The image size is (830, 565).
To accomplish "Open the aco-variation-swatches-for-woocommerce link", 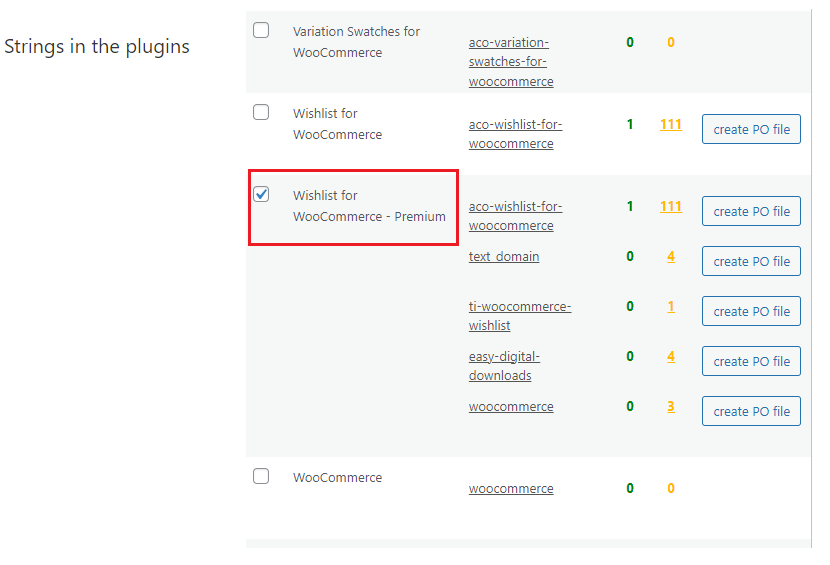I will tap(511, 62).
